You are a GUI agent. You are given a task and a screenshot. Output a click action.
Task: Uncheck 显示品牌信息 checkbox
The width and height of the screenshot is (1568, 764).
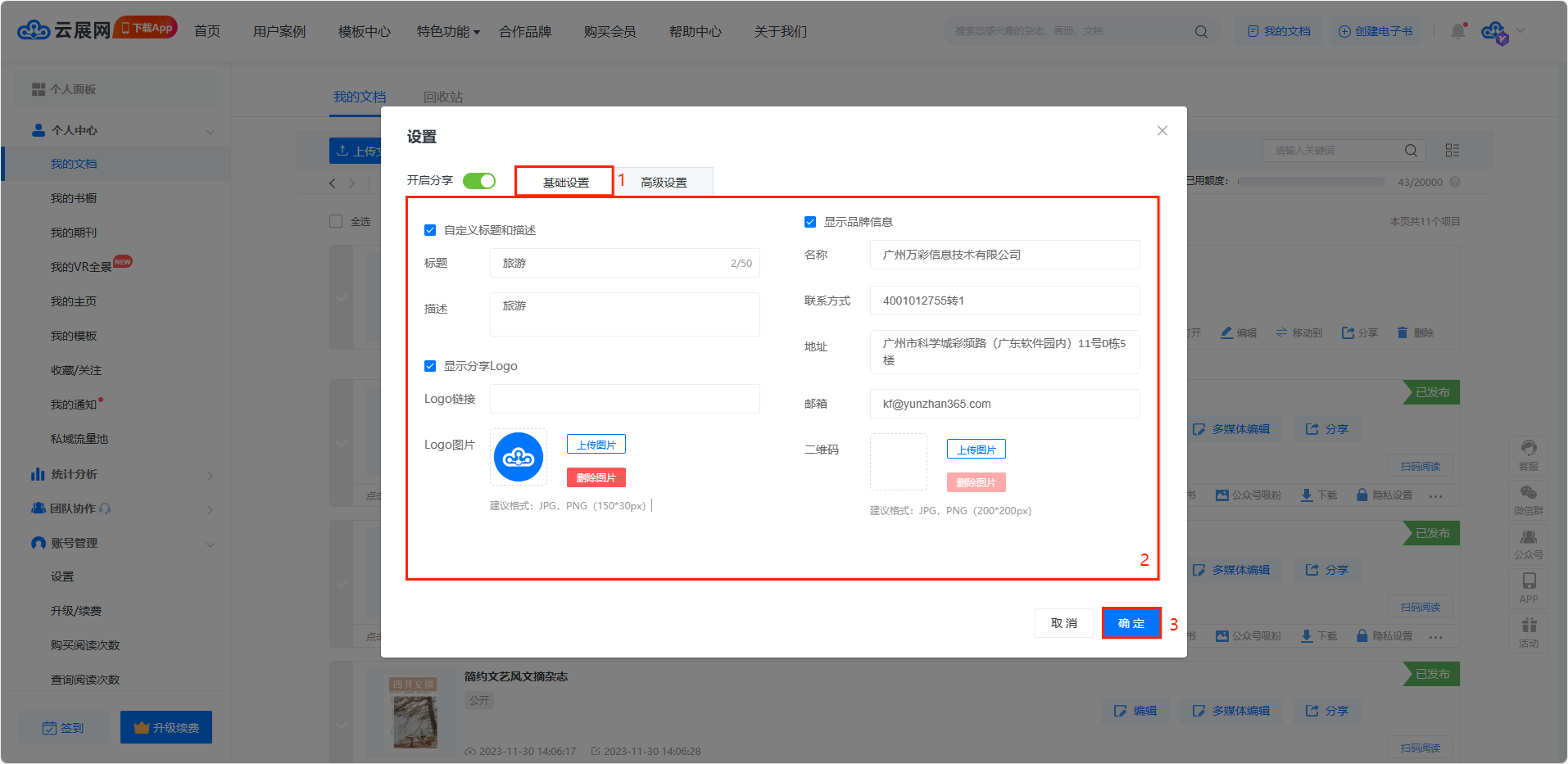click(810, 222)
